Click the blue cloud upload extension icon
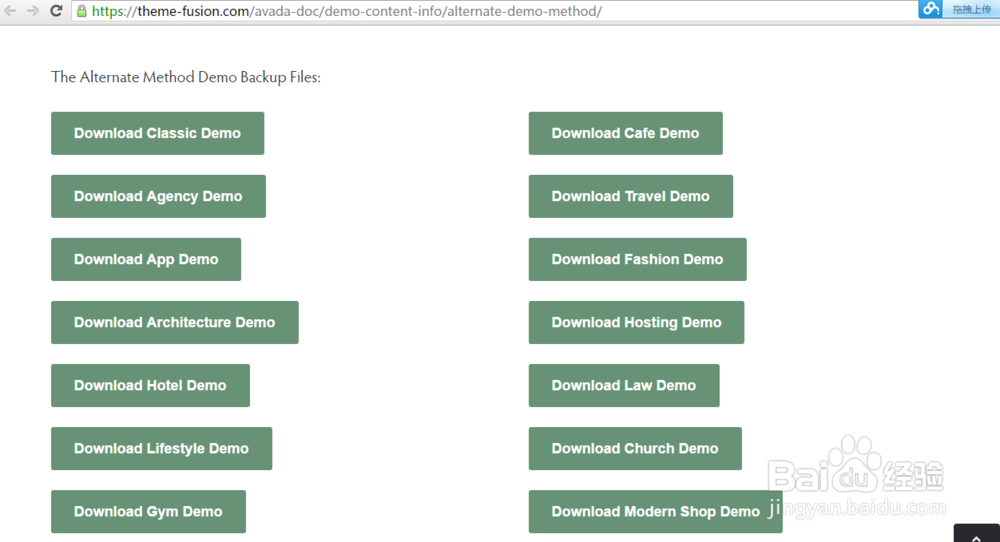1000x542 pixels. (930, 9)
